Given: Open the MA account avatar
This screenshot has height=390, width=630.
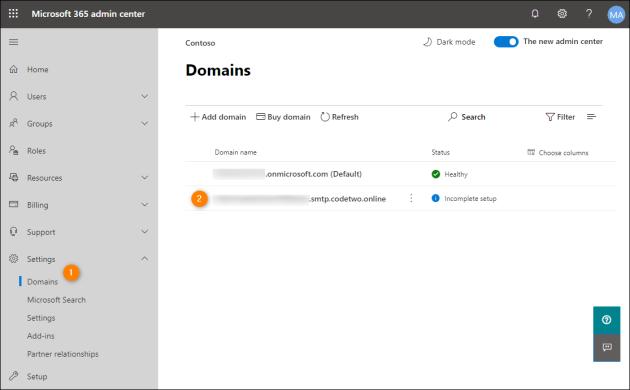Looking at the screenshot, I should 616,15.
